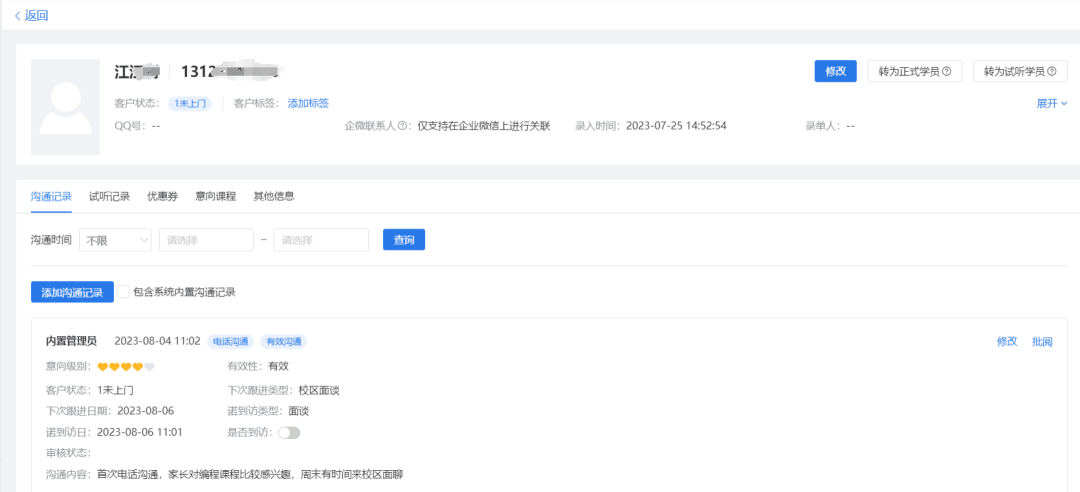Click the 添加沟通记录 button

click(72, 292)
